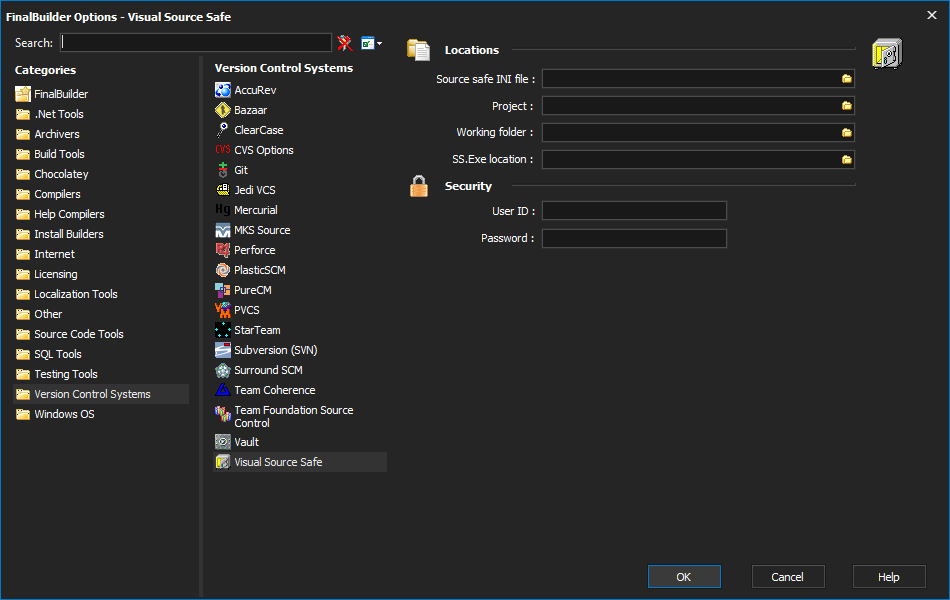Close the FinalBuilder Options dialog
Viewport: 950px width, 600px height.
pos(932,15)
